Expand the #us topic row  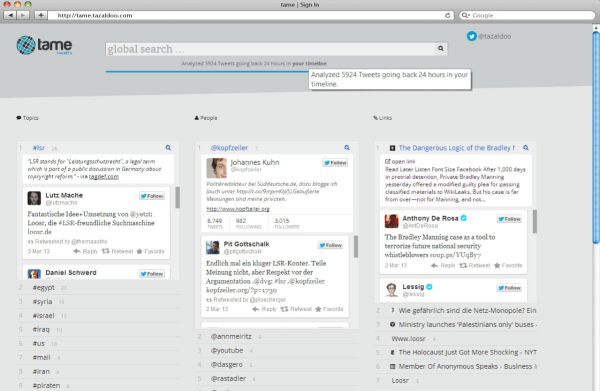98,344
